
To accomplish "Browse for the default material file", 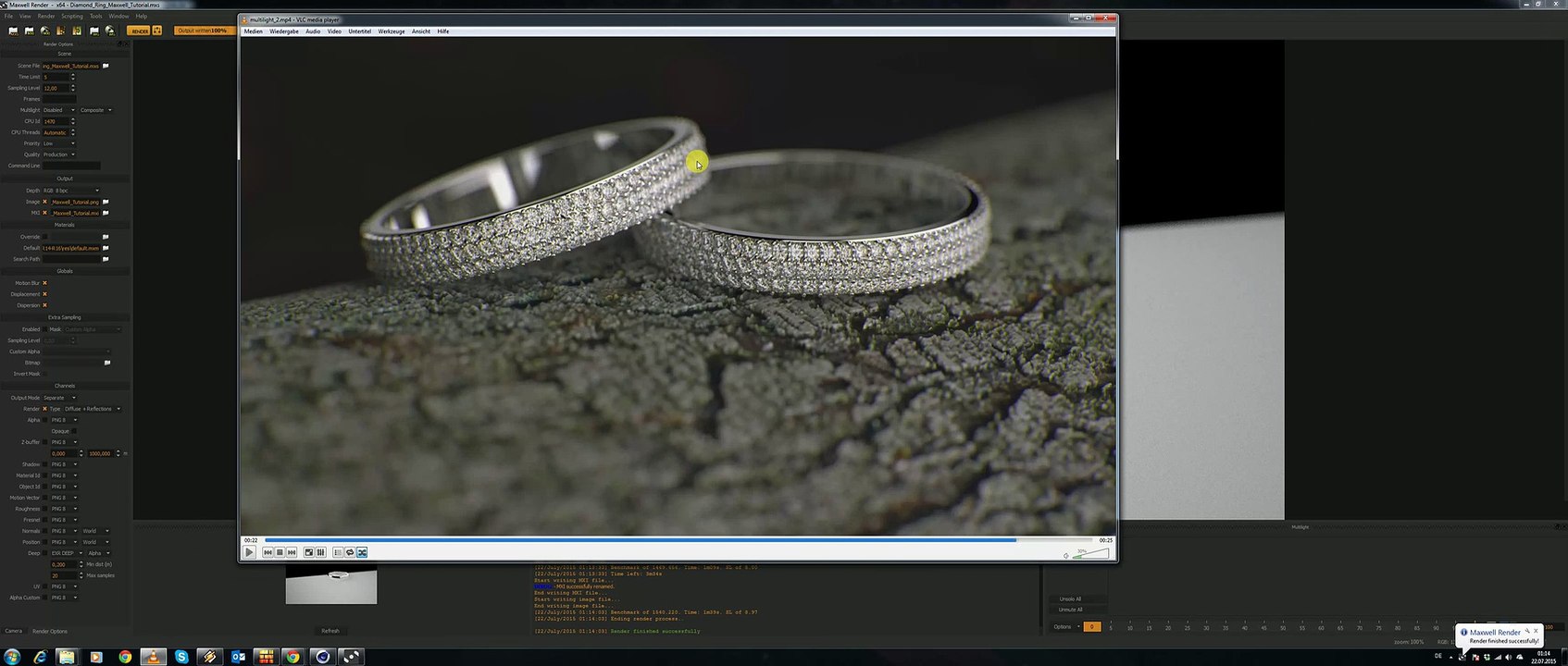I will (x=106, y=248).
